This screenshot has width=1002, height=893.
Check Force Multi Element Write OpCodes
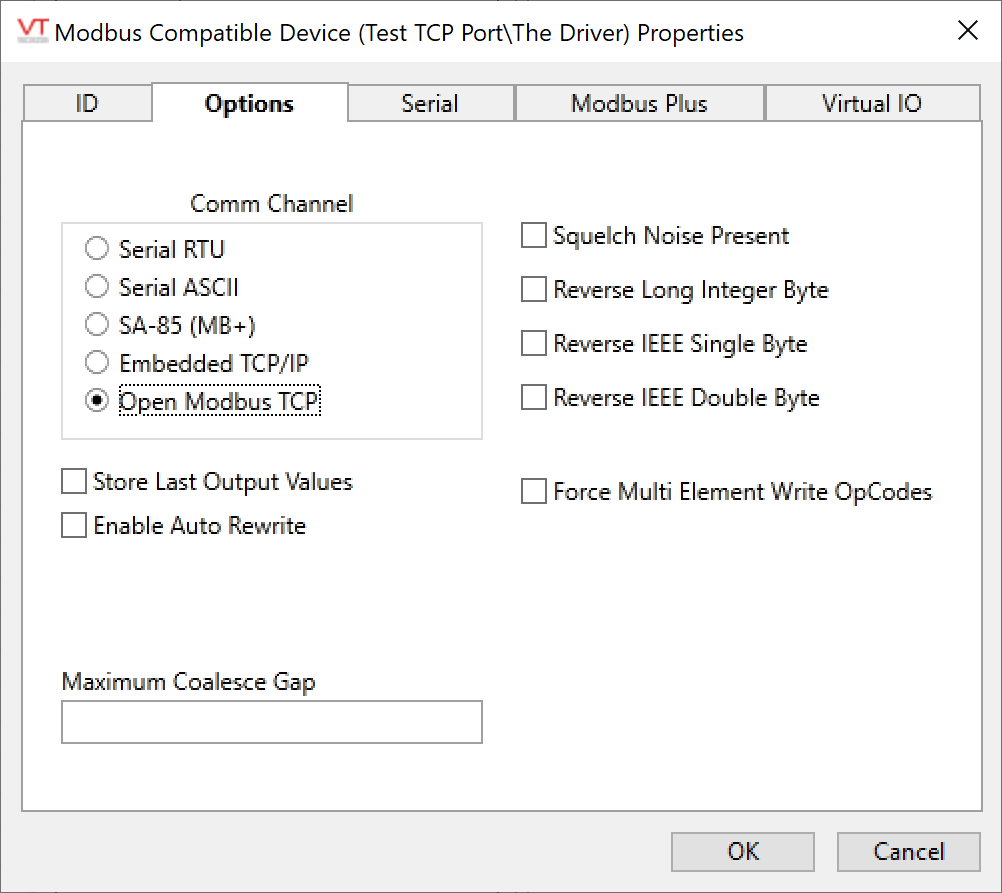click(x=534, y=492)
